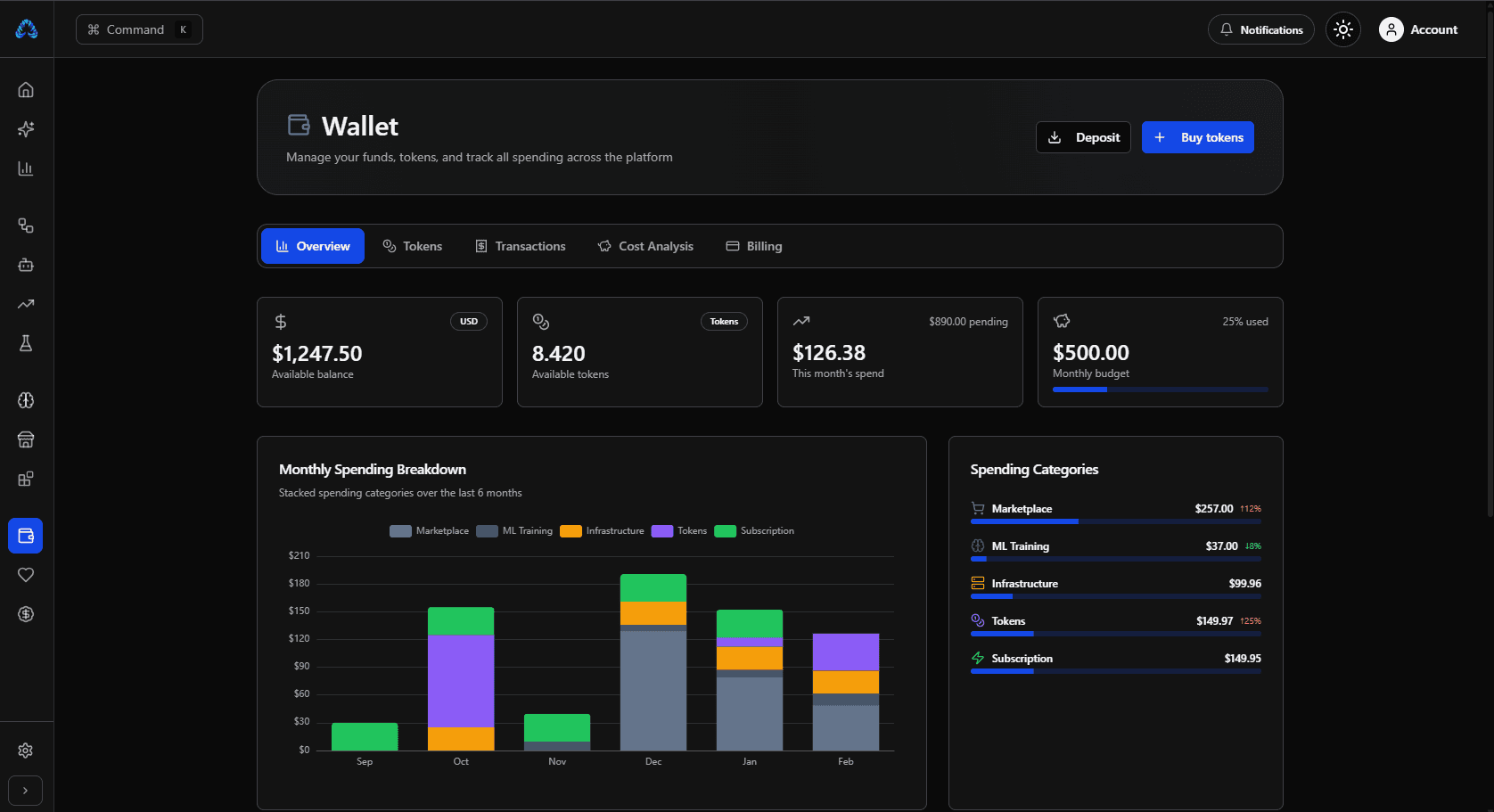Open the Account menu
Image resolution: width=1494 pixels, height=812 pixels.
tap(1418, 29)
